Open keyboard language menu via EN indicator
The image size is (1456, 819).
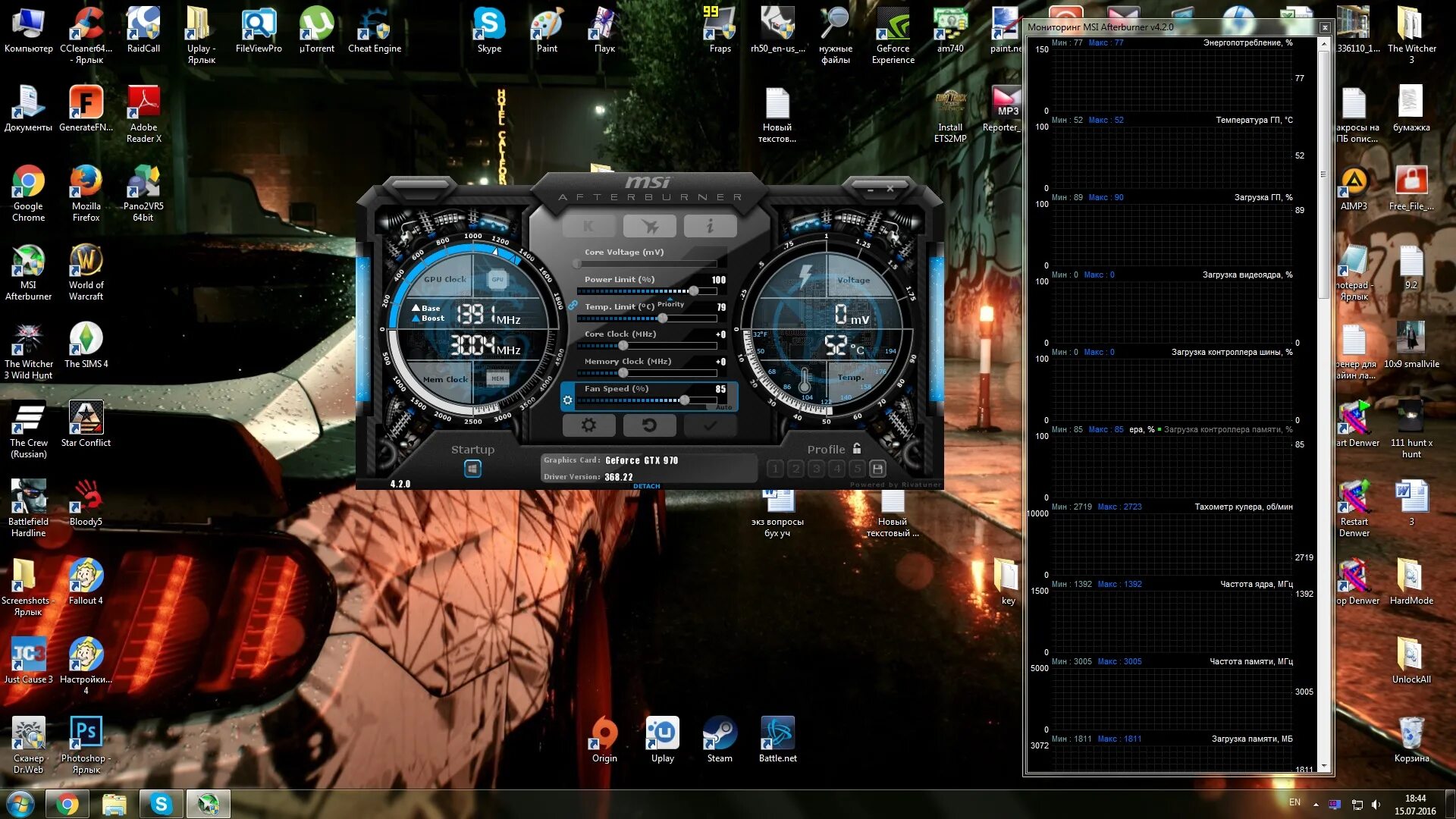click(x=1295, y=802)
